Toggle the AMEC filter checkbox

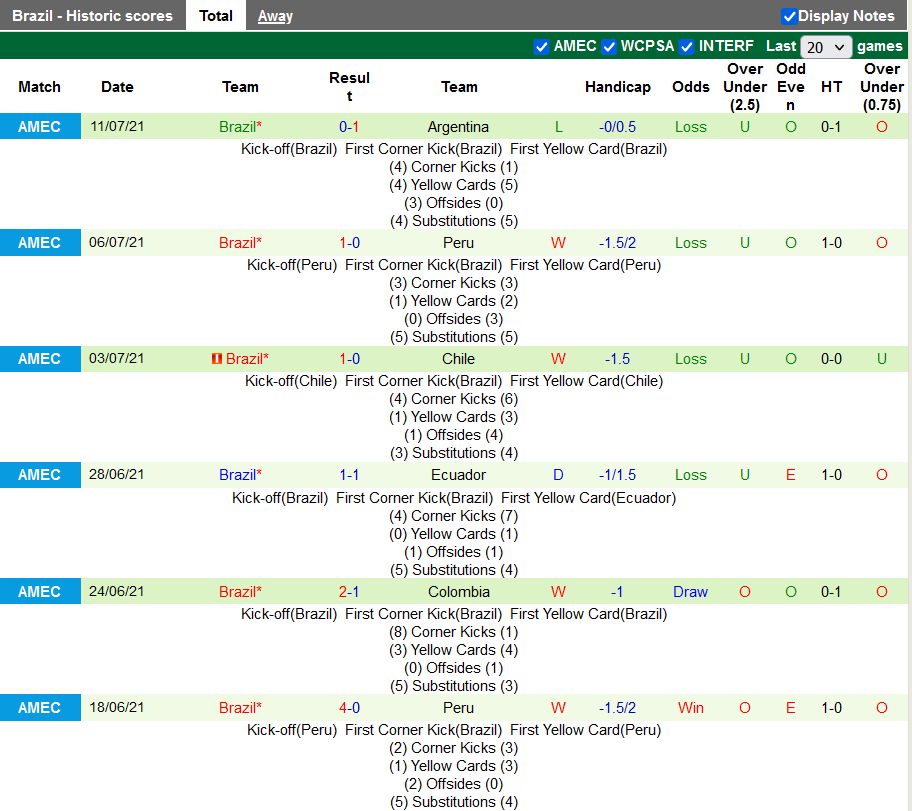click(x=542, y=47)
